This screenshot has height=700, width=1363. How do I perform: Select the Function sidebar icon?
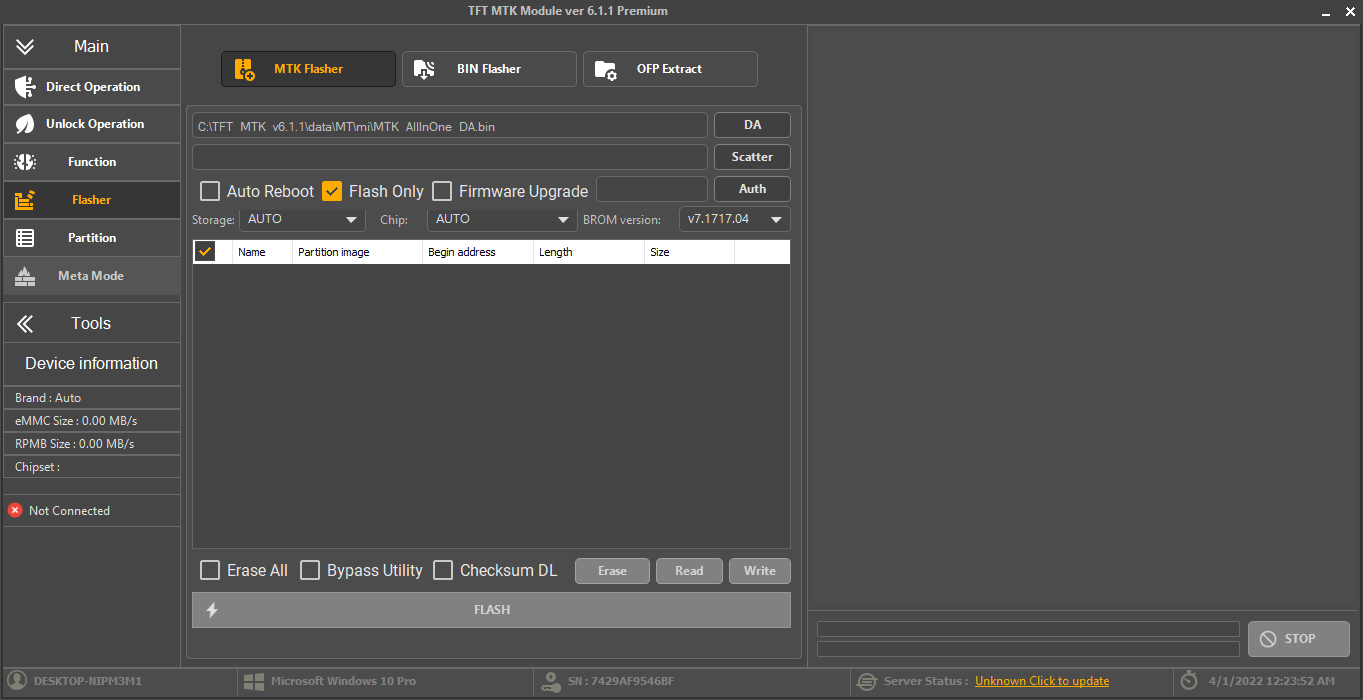click(28, 162)
